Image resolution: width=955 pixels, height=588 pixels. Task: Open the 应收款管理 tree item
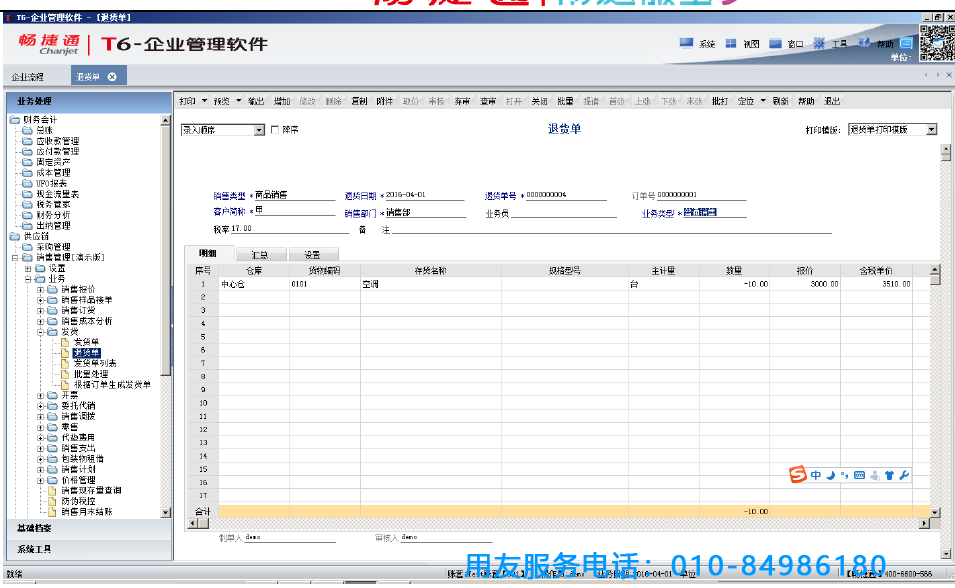click(x=57, y=141)
